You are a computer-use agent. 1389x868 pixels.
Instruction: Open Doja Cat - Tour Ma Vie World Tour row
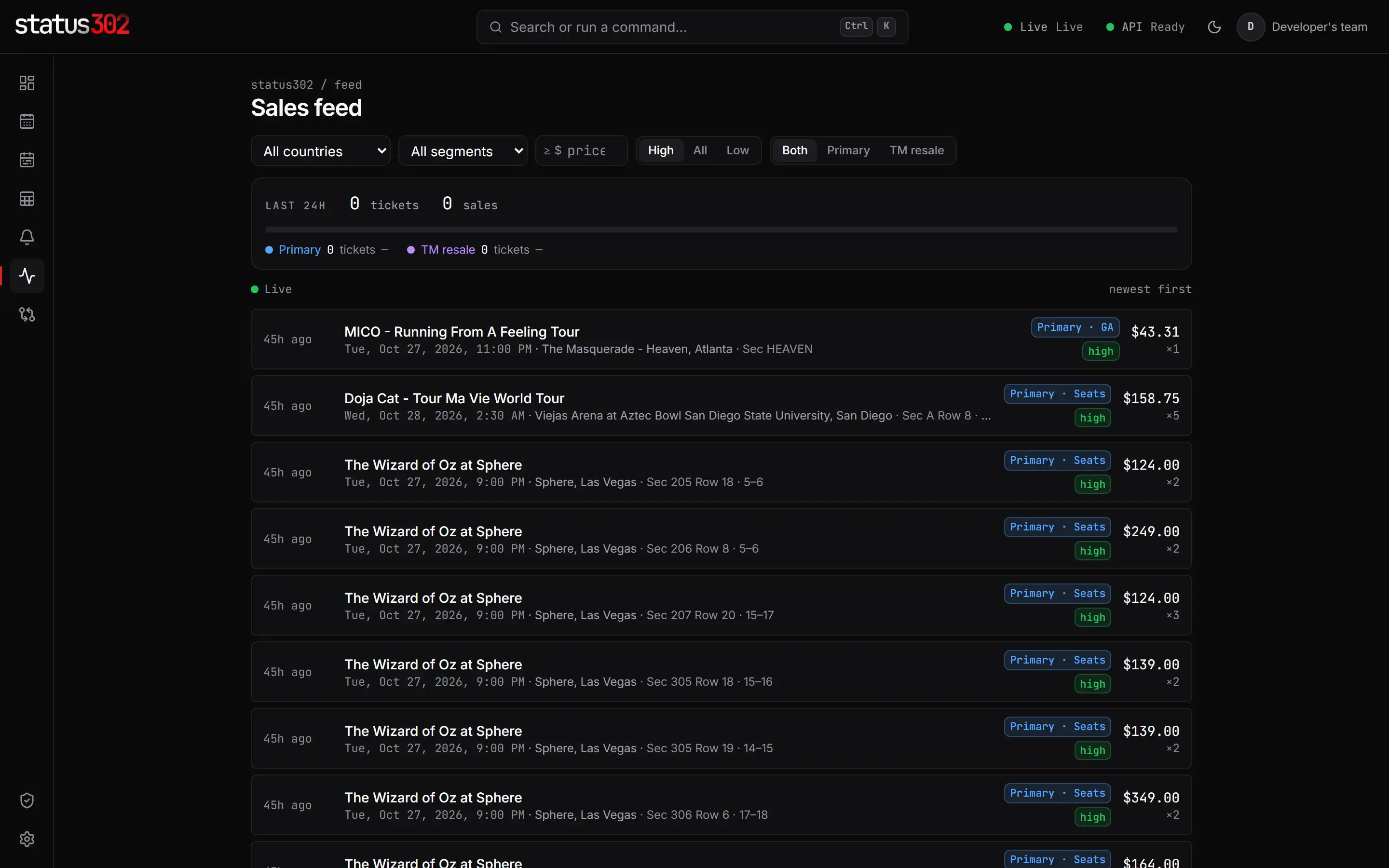tap(721, 406)
